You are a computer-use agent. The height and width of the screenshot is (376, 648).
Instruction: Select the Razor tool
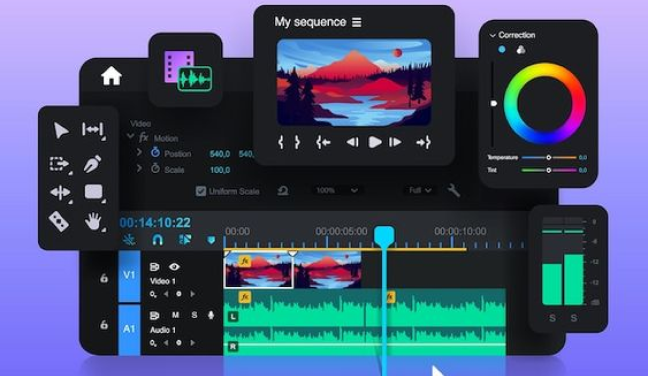59,221
